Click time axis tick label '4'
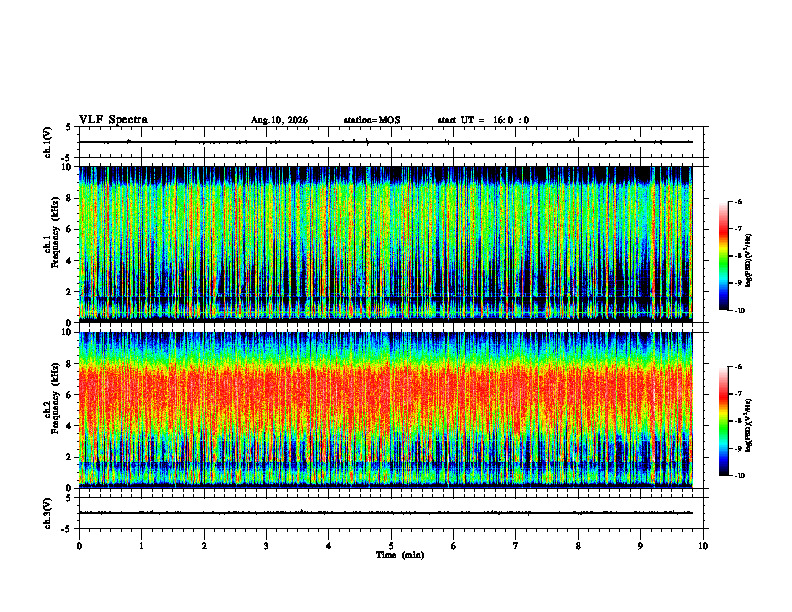Viewport: 792px width, 612px height. [329, 546]
